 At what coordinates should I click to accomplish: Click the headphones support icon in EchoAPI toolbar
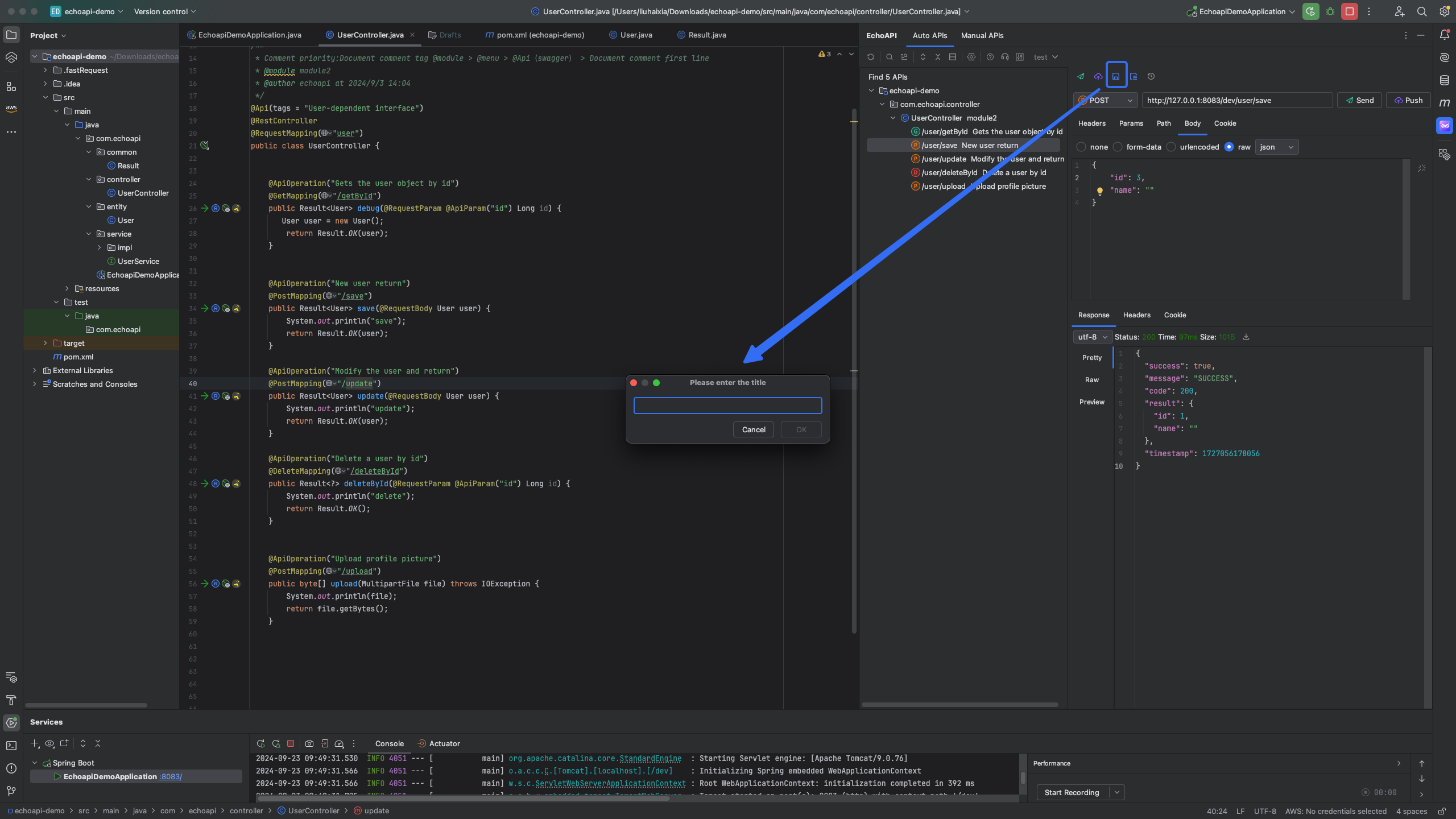1005,57
